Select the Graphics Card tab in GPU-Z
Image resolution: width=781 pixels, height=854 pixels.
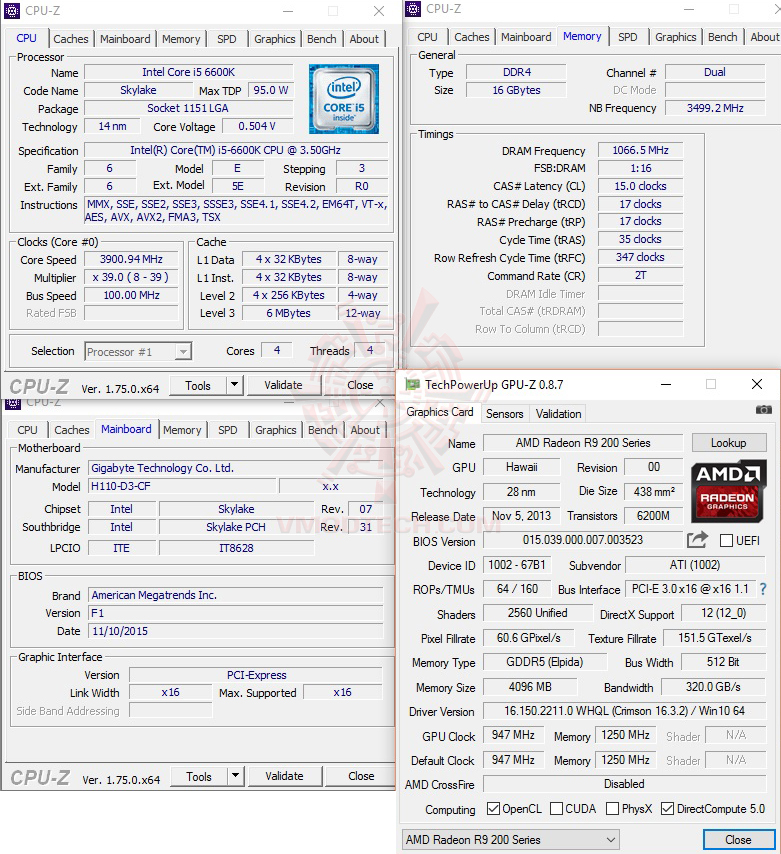click(x=440, y=412)
